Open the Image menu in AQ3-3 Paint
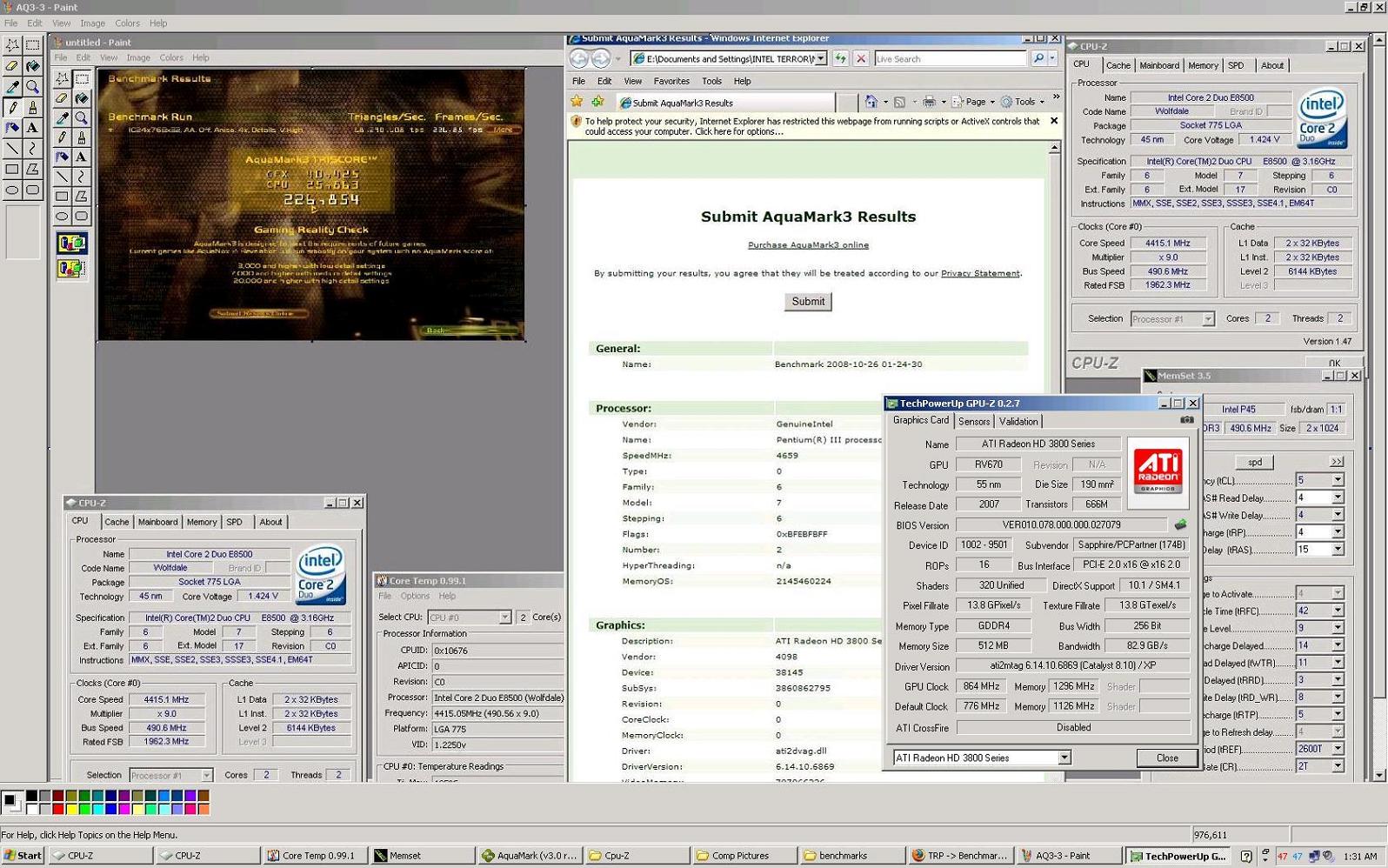This screenshot has height=868, width=1388. pyautogui.click(x=92, y=23)
